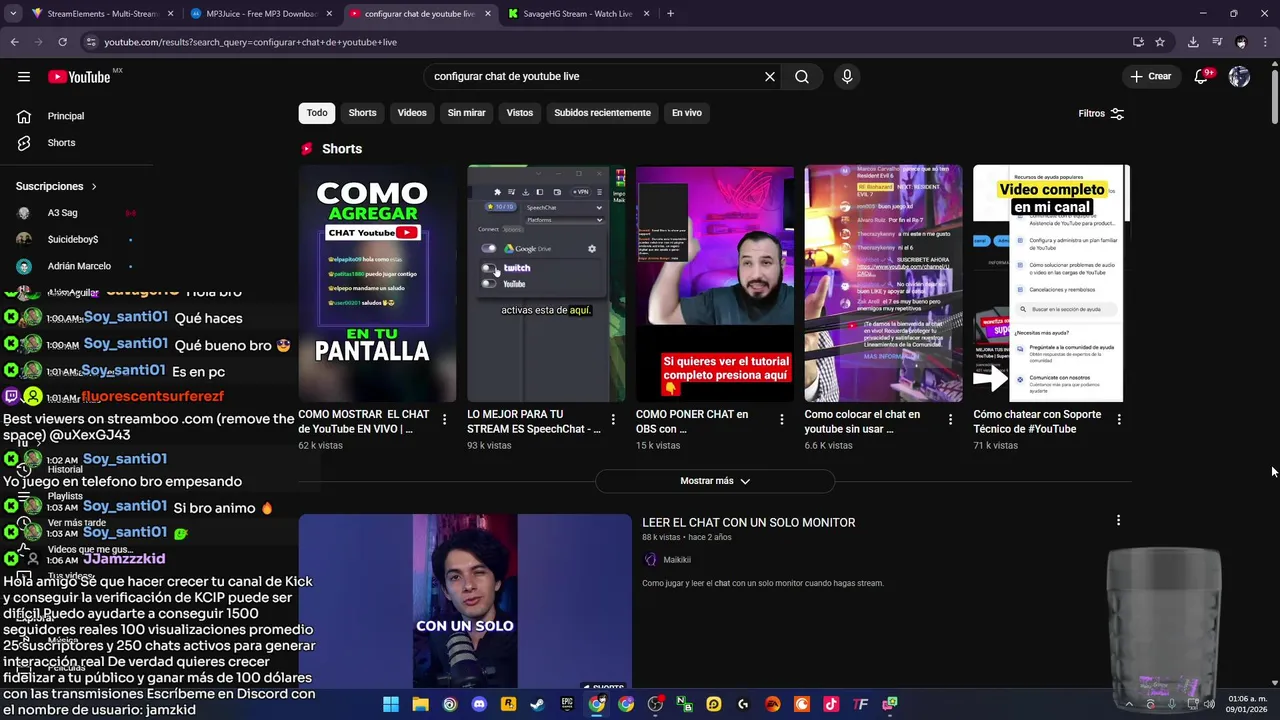Open OBS Studio from the taskbar

click(655, 704)
